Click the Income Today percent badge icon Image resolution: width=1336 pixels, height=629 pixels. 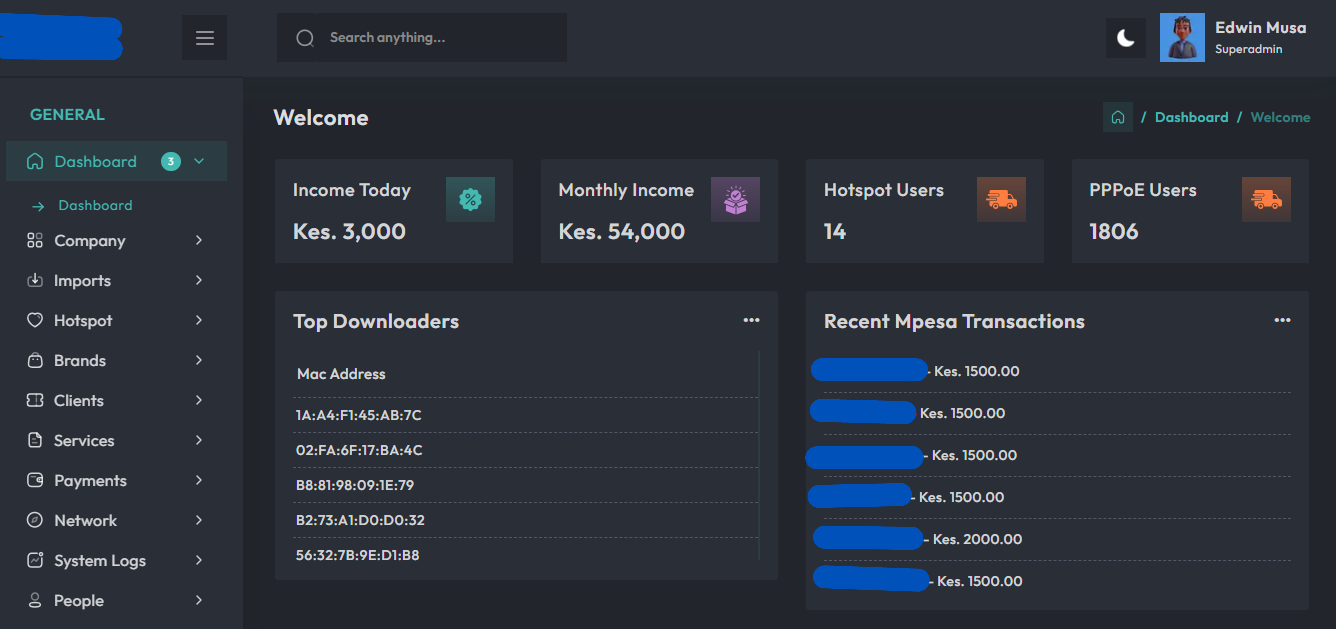click(x=470, y=199)
